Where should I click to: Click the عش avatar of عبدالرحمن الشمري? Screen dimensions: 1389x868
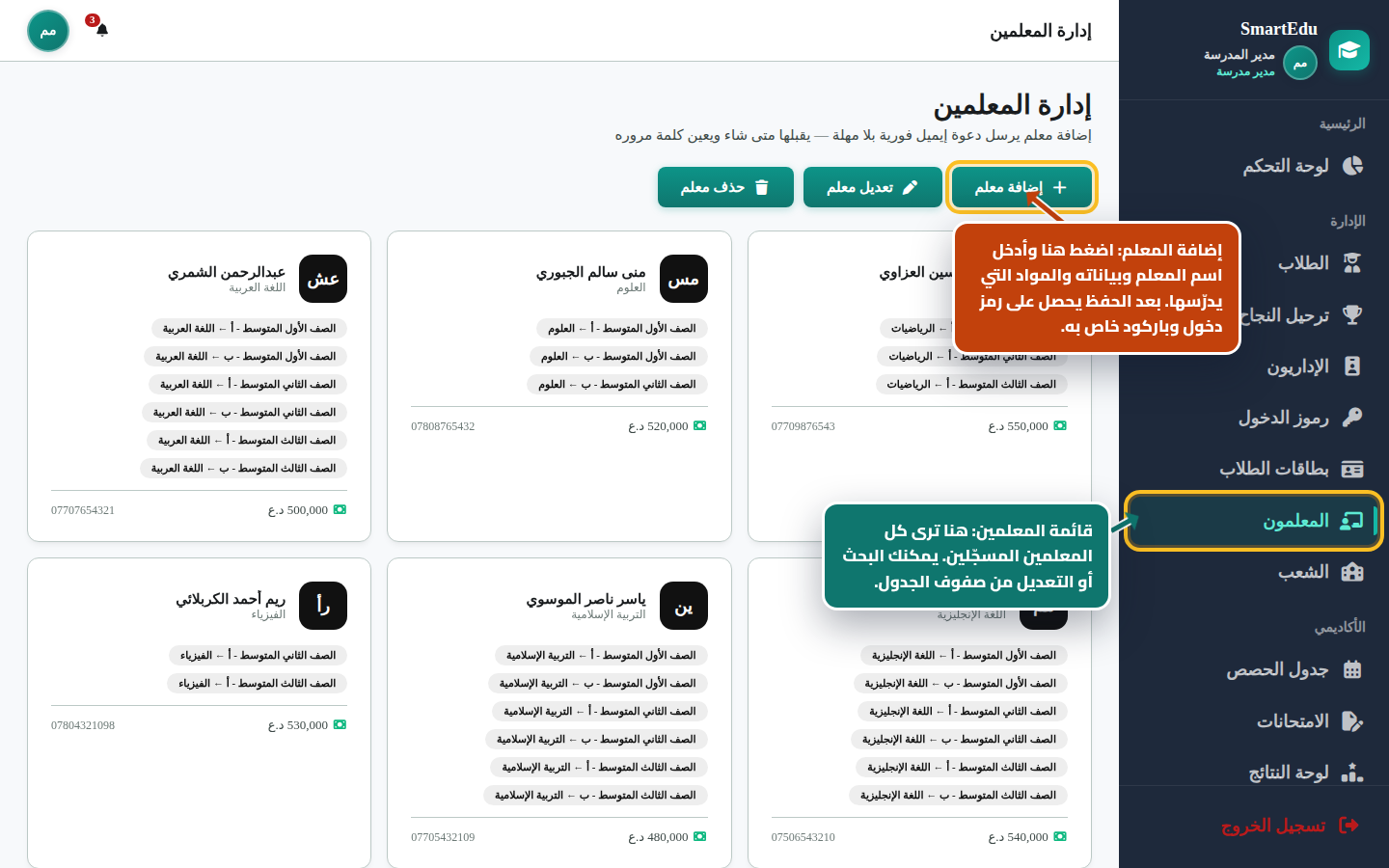(323, 279)
